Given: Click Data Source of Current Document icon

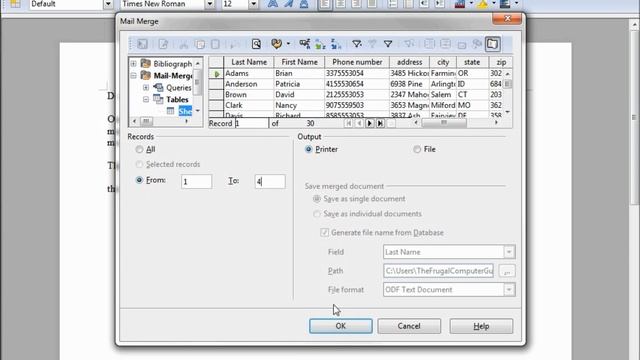Looking at the screenshot, I should point(476,44).
